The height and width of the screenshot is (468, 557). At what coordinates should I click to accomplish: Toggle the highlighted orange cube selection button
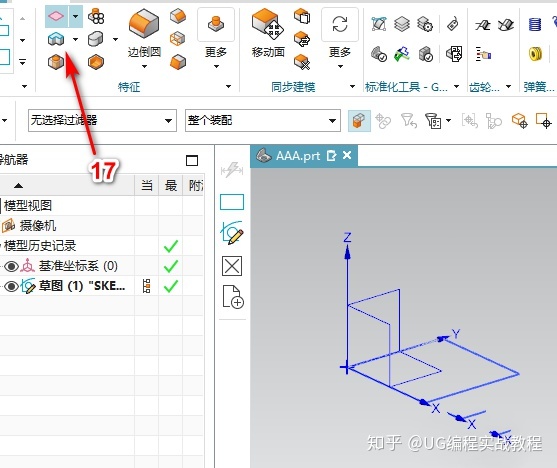coord(359,121)
